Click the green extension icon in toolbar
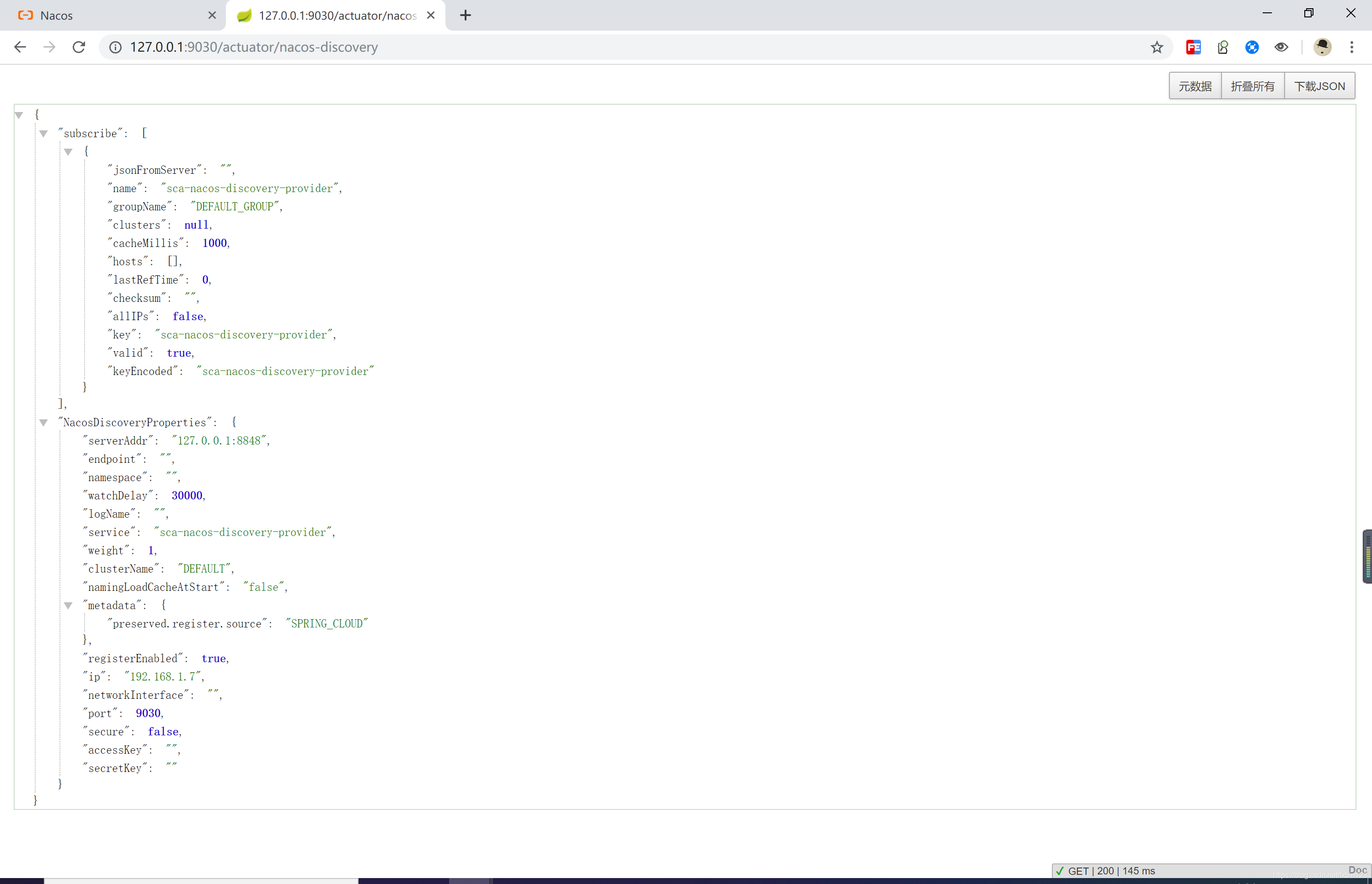This screenshot has height=884, width=1372. 1223,47
